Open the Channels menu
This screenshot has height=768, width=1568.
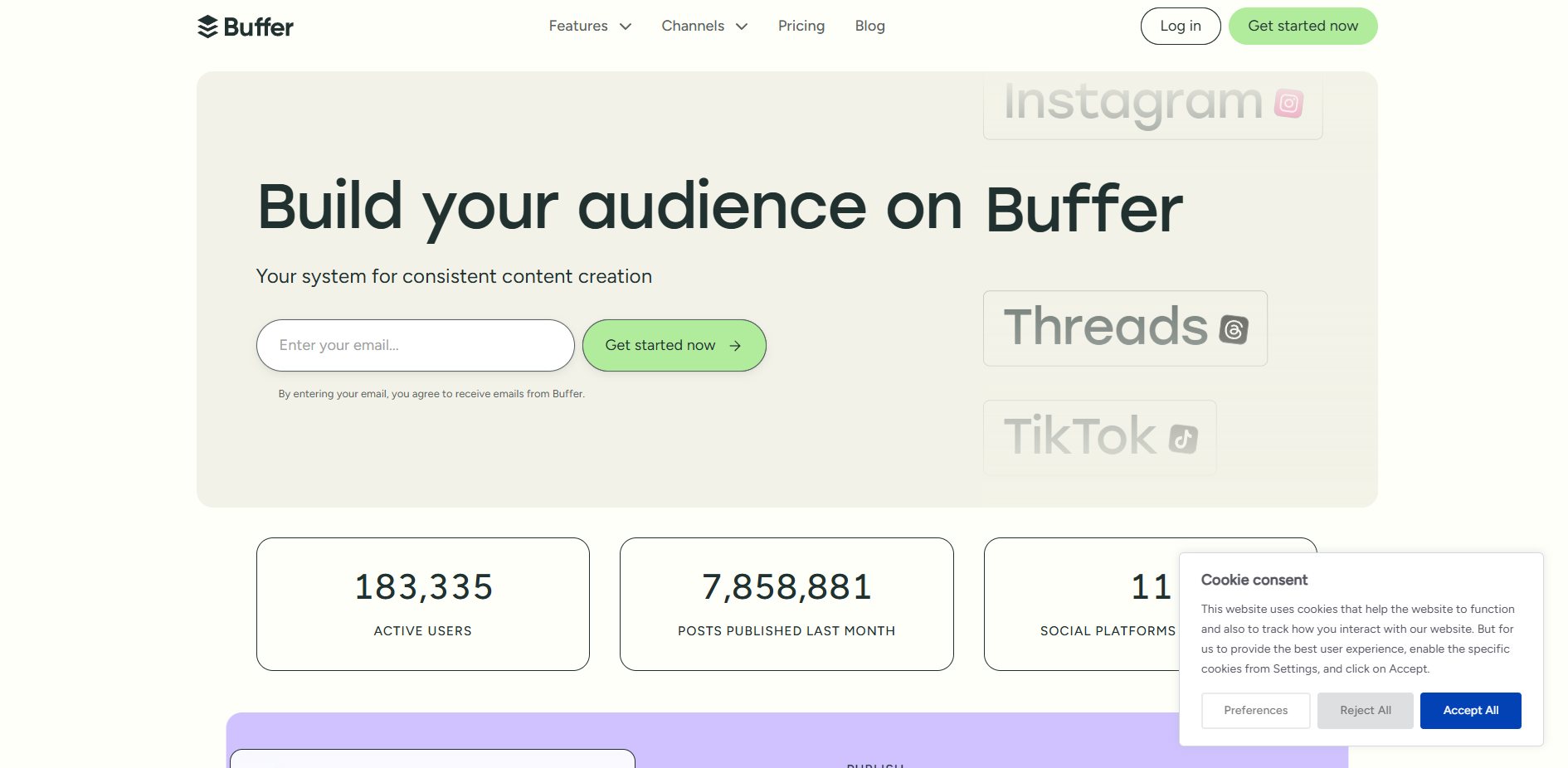(x=704, y=26)
